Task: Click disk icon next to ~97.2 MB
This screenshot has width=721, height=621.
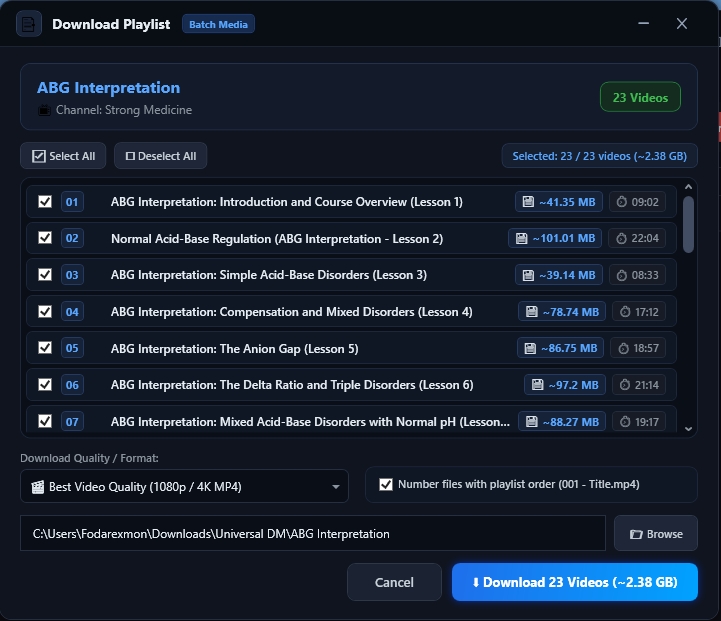Action: (538, 385)
